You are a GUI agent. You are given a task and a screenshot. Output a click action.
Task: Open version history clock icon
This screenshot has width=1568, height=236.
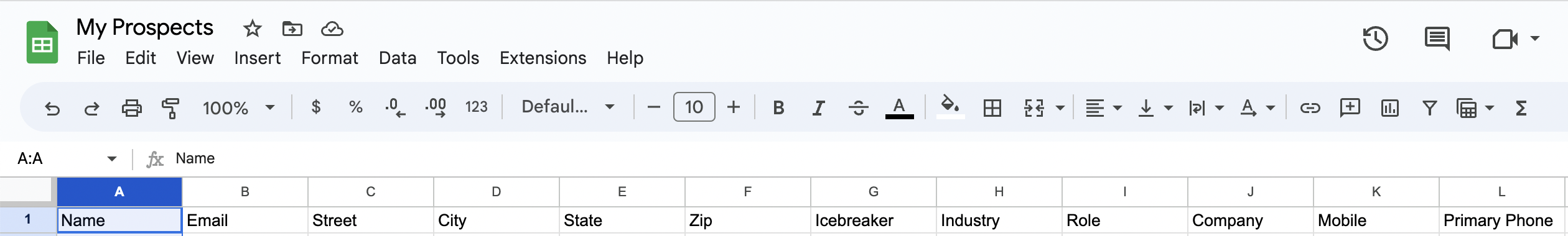point(1375,39)
